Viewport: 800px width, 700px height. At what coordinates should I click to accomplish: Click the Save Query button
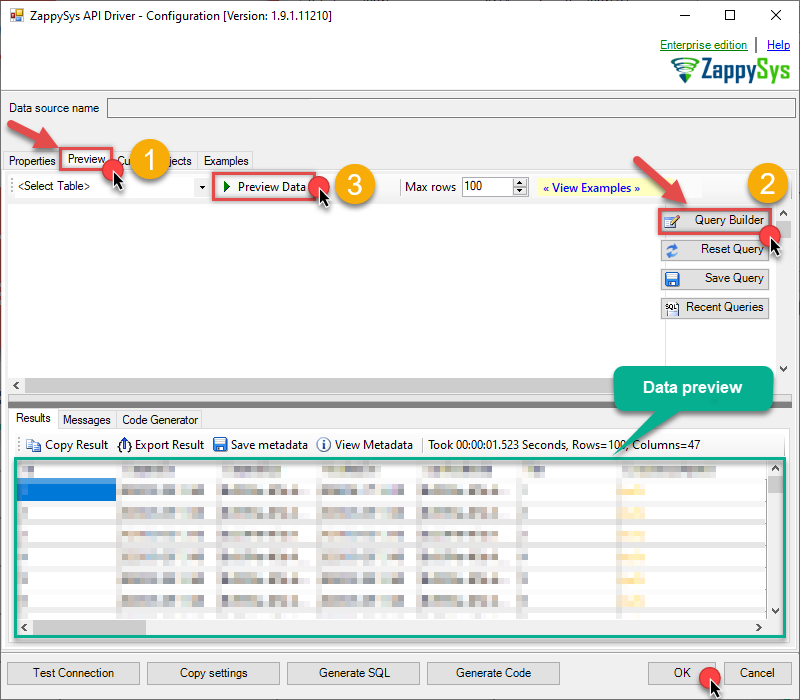point(714,279)
